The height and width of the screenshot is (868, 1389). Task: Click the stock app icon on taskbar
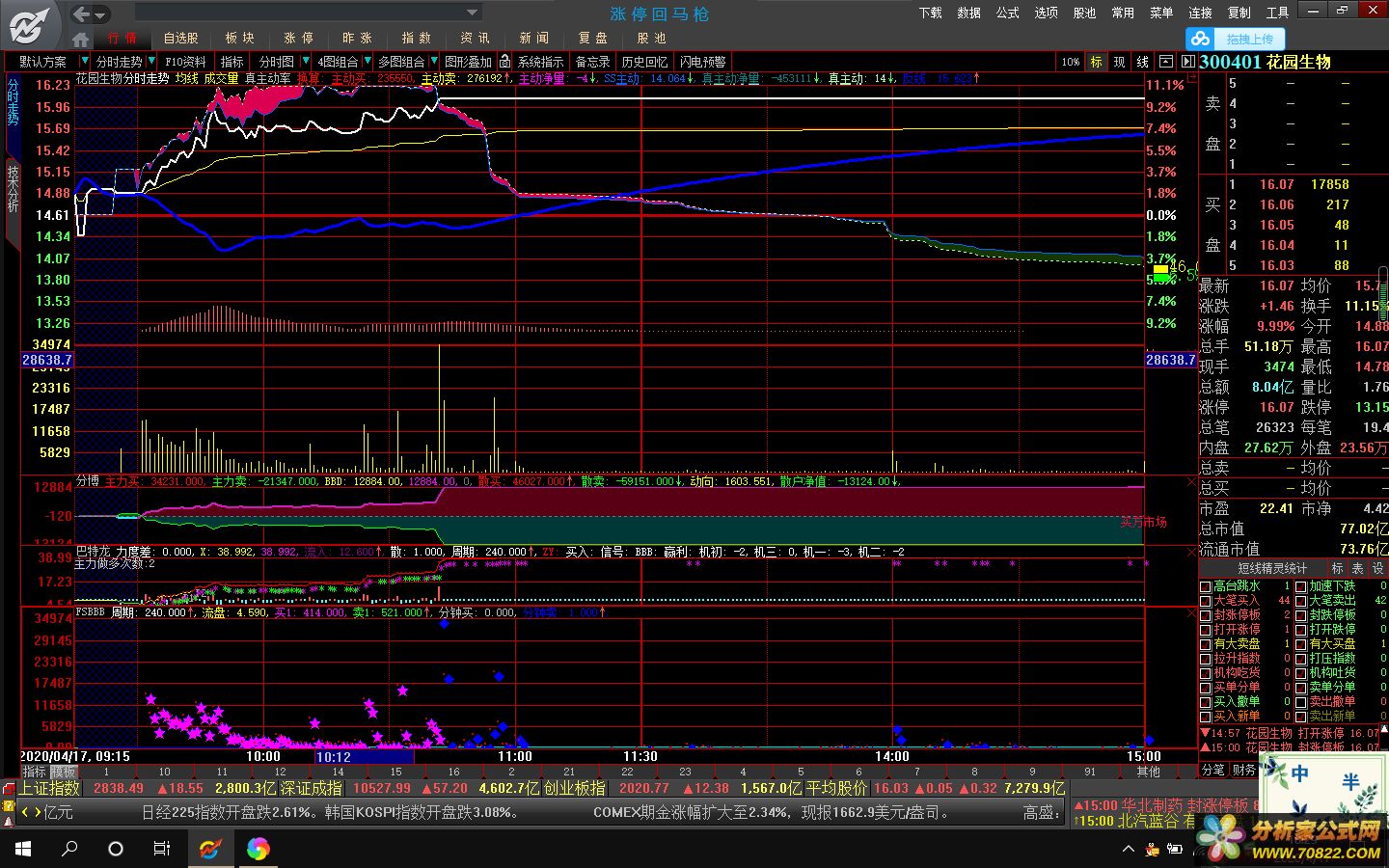[209, 849]
